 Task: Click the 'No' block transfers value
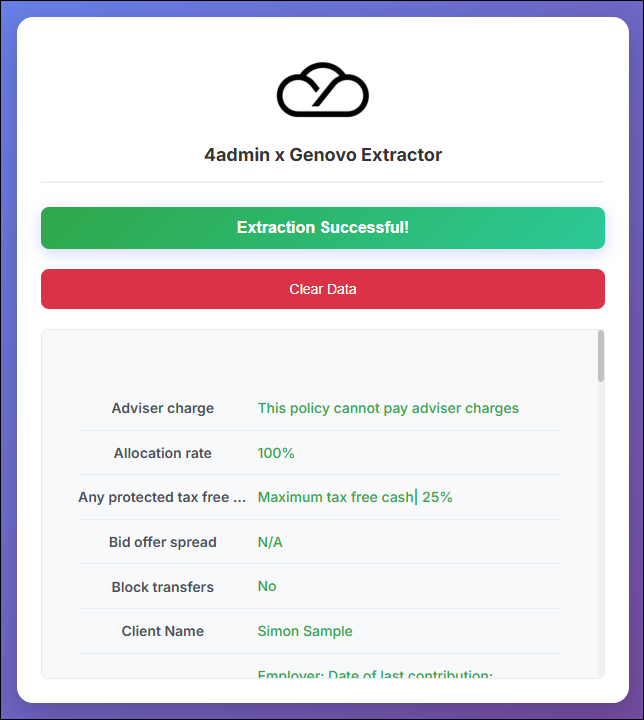click(267, 586)
